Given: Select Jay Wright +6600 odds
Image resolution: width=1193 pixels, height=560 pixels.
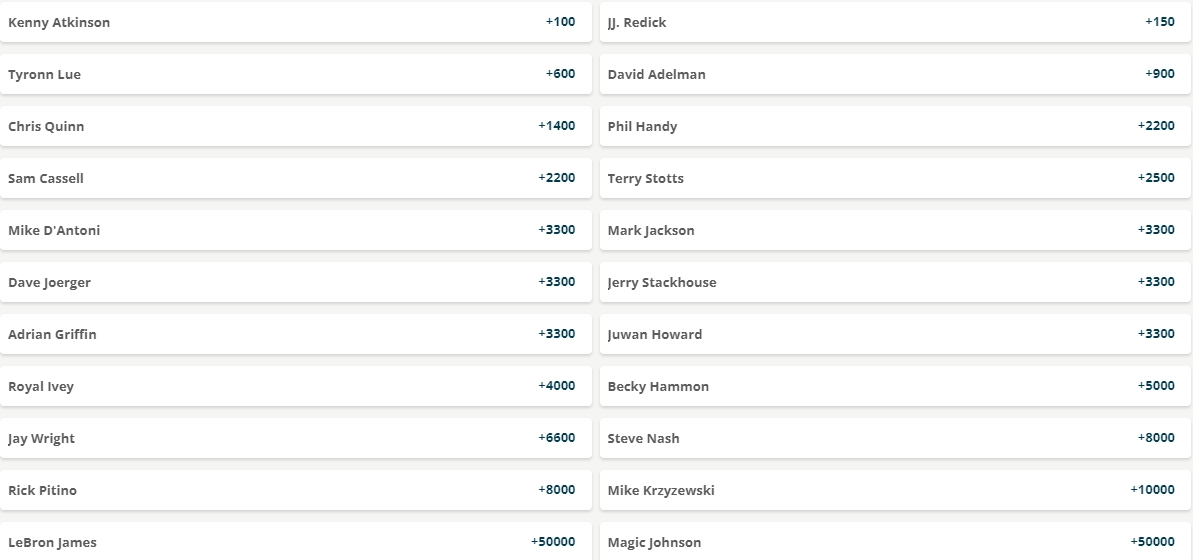Looking at the screenshot, I should 296,438.
